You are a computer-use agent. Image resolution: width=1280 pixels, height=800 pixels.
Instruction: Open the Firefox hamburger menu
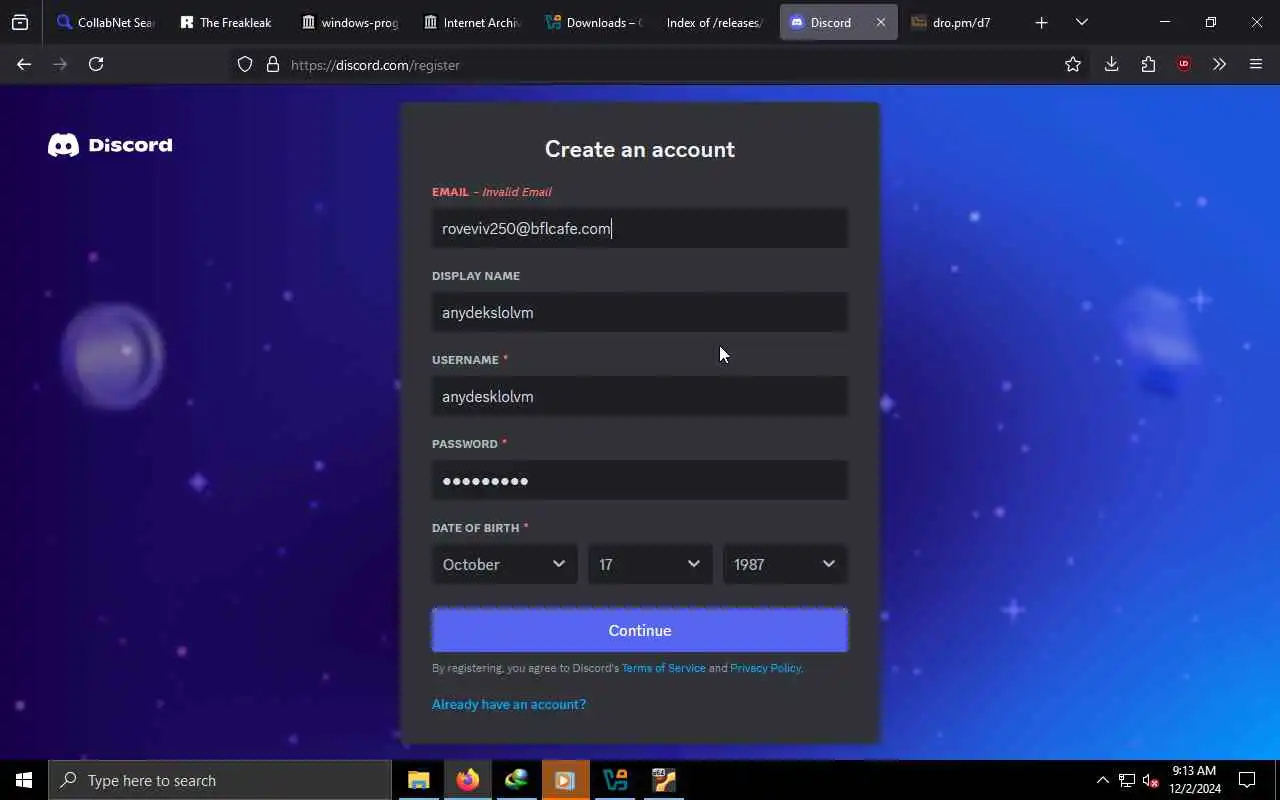(x=1256, y=64)
